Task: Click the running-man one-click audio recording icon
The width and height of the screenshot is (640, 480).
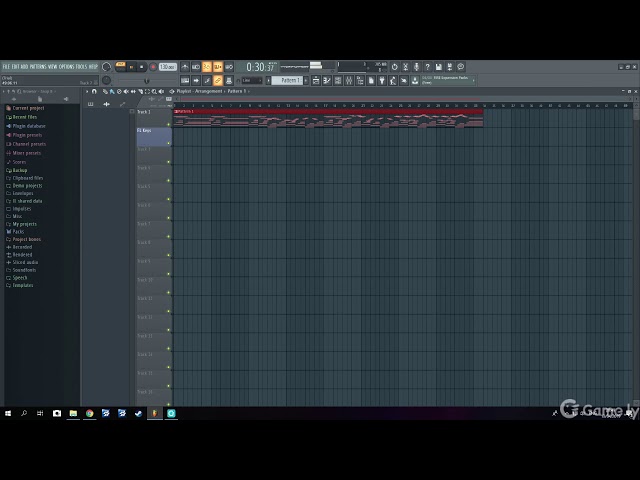Action: point(393,80)
